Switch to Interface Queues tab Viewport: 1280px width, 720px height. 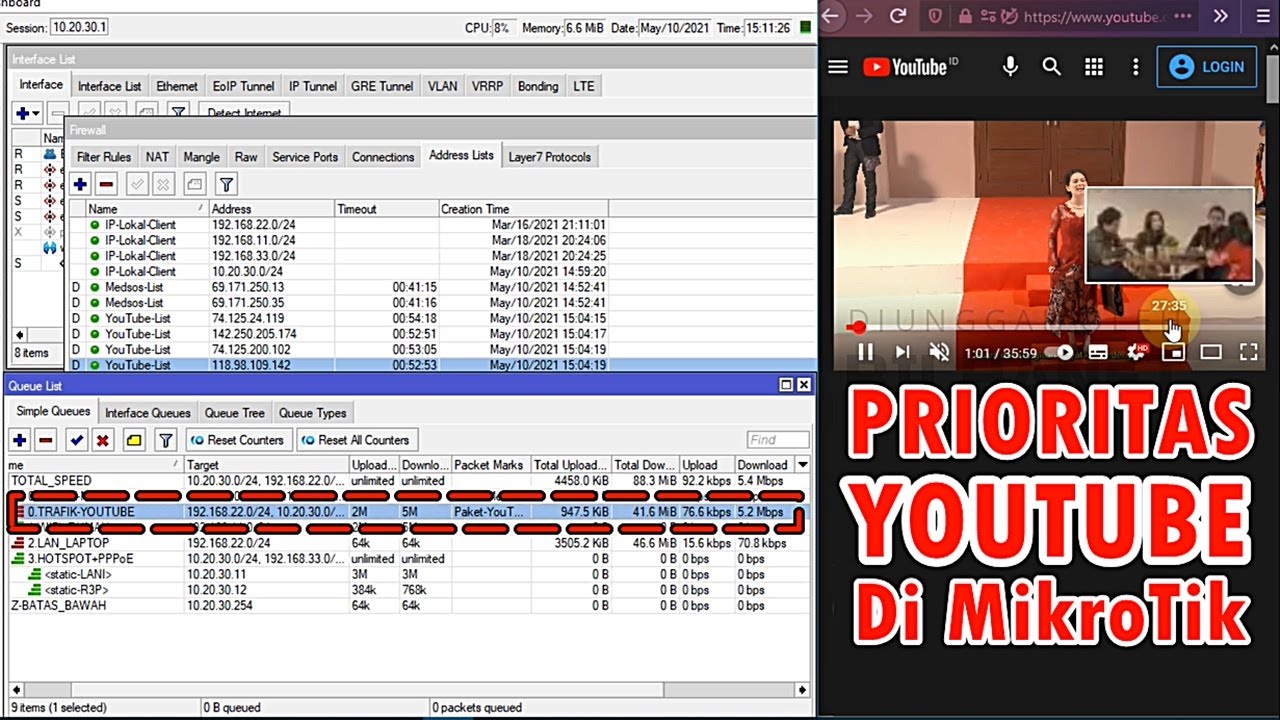tap(147, 413)
